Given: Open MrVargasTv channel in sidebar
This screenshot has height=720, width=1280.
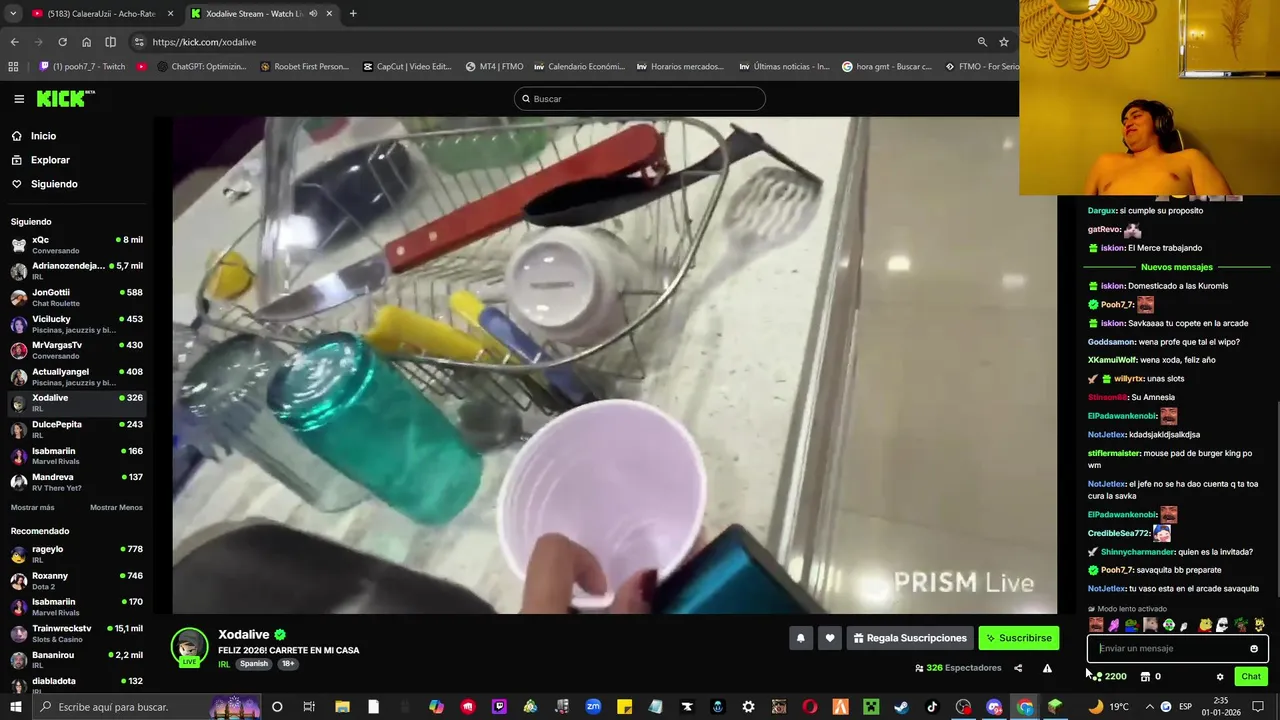Looking at the screenshot, I should pyautogui.click(x=76, y=350).
